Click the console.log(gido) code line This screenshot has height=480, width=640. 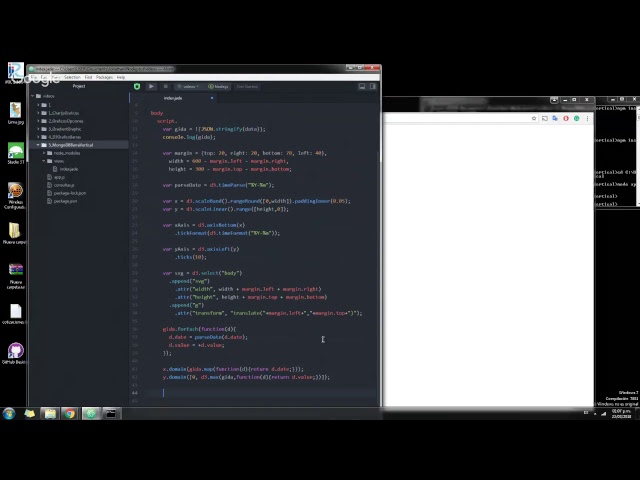[x=189, y=137]
